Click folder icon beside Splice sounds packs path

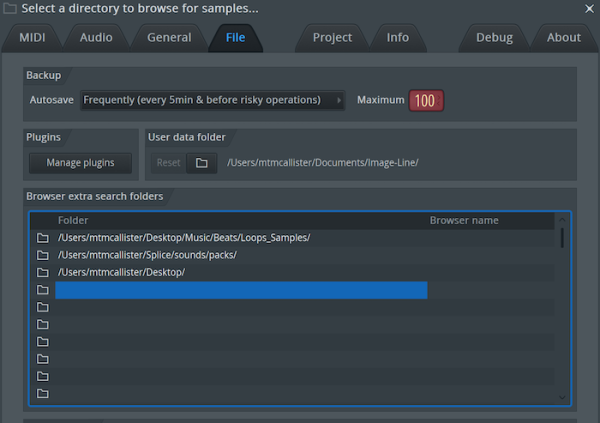[x=42, y=255]
